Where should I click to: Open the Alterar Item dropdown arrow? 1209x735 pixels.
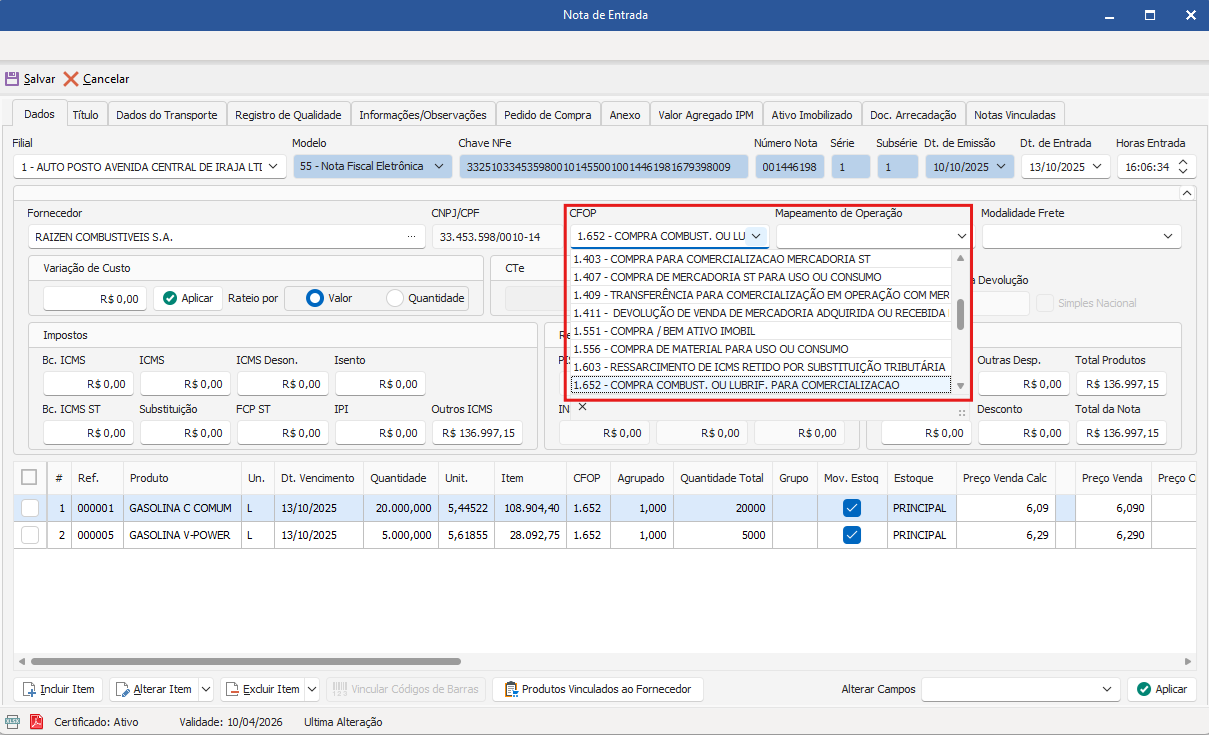[x=206, y=689]
